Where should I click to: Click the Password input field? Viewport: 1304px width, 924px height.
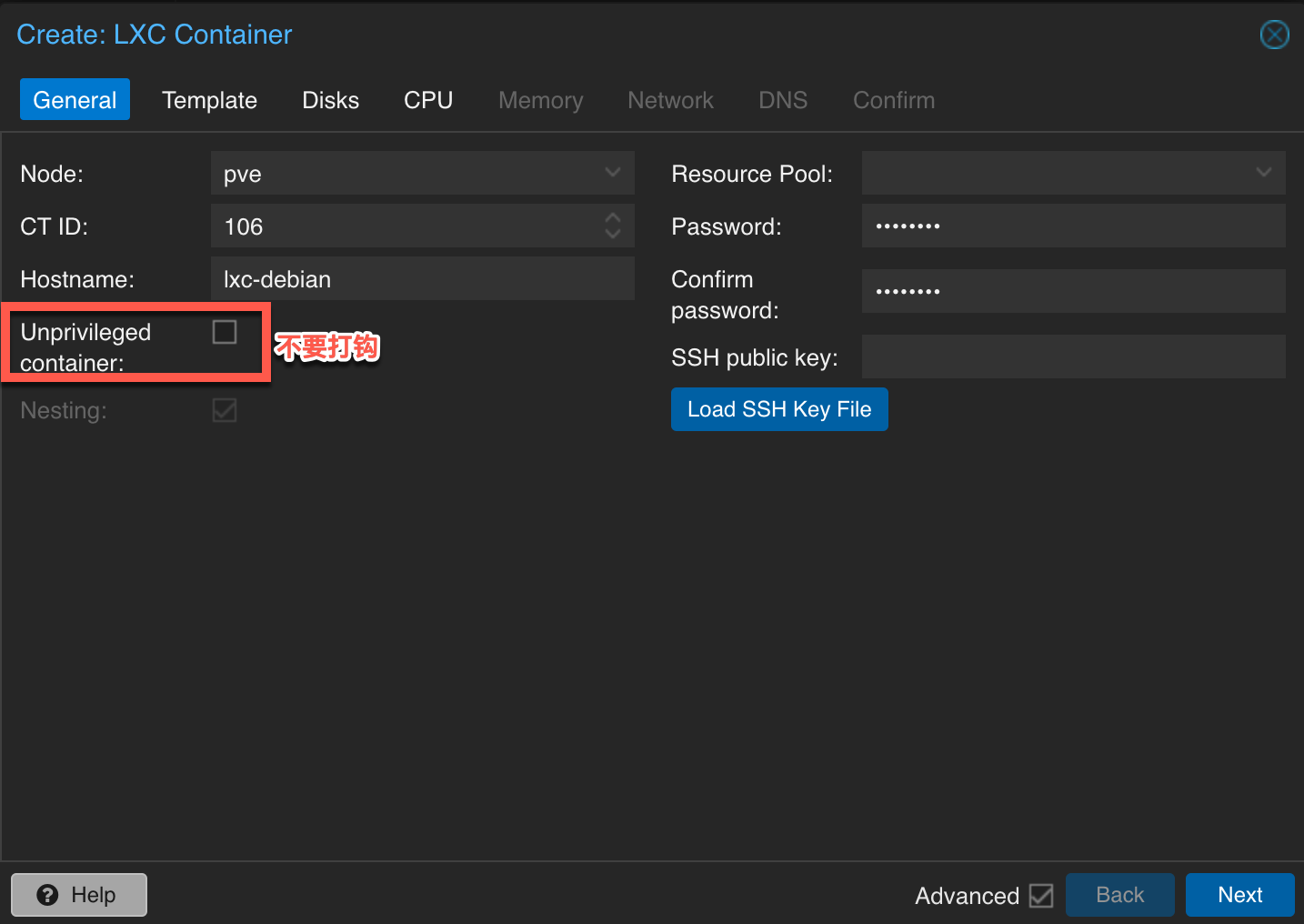(1073, 226)
